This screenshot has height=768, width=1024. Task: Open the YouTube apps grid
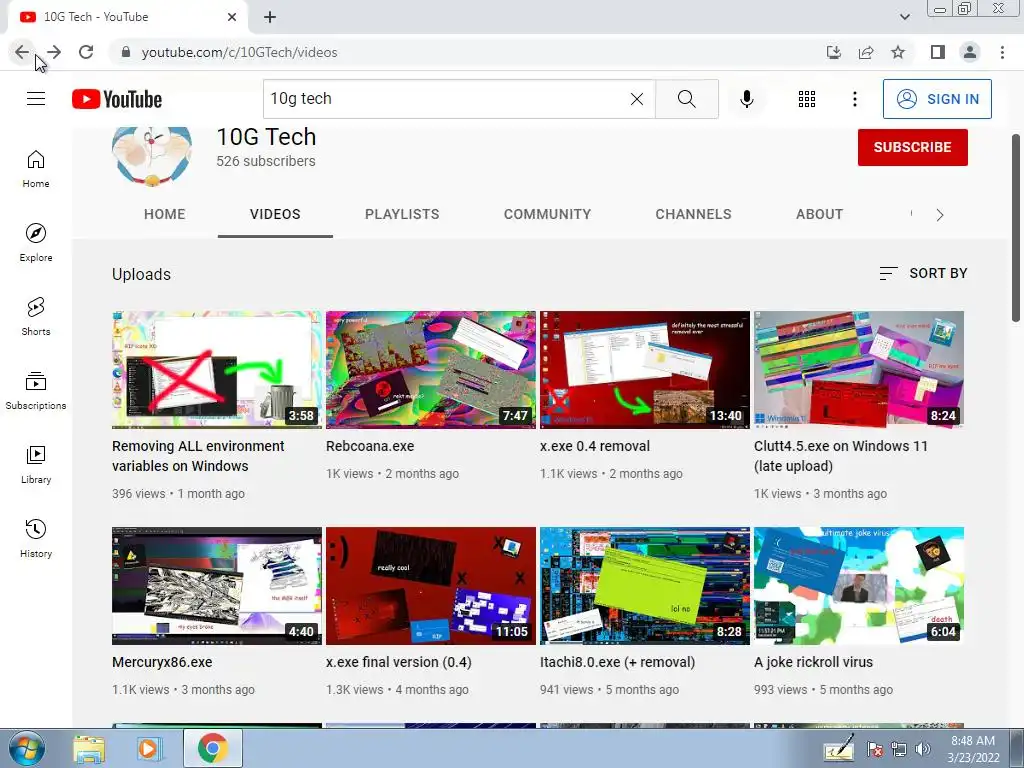pyautogui.click(x=807, y=99)
